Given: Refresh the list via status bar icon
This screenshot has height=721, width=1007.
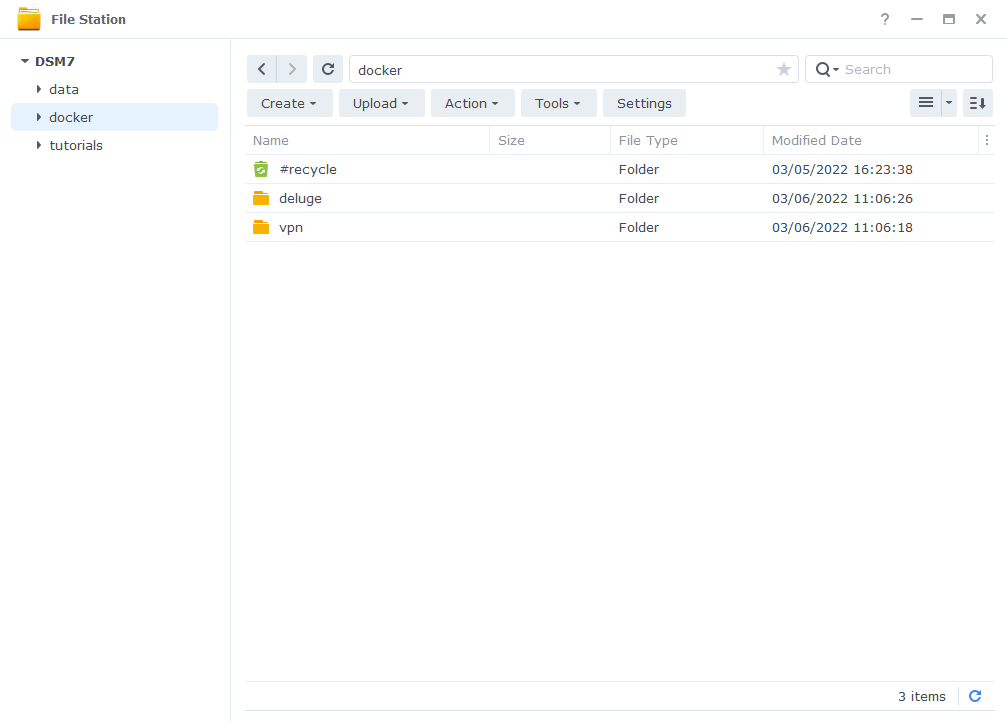Looking at the screenshot, I should (x=975, y=696).
